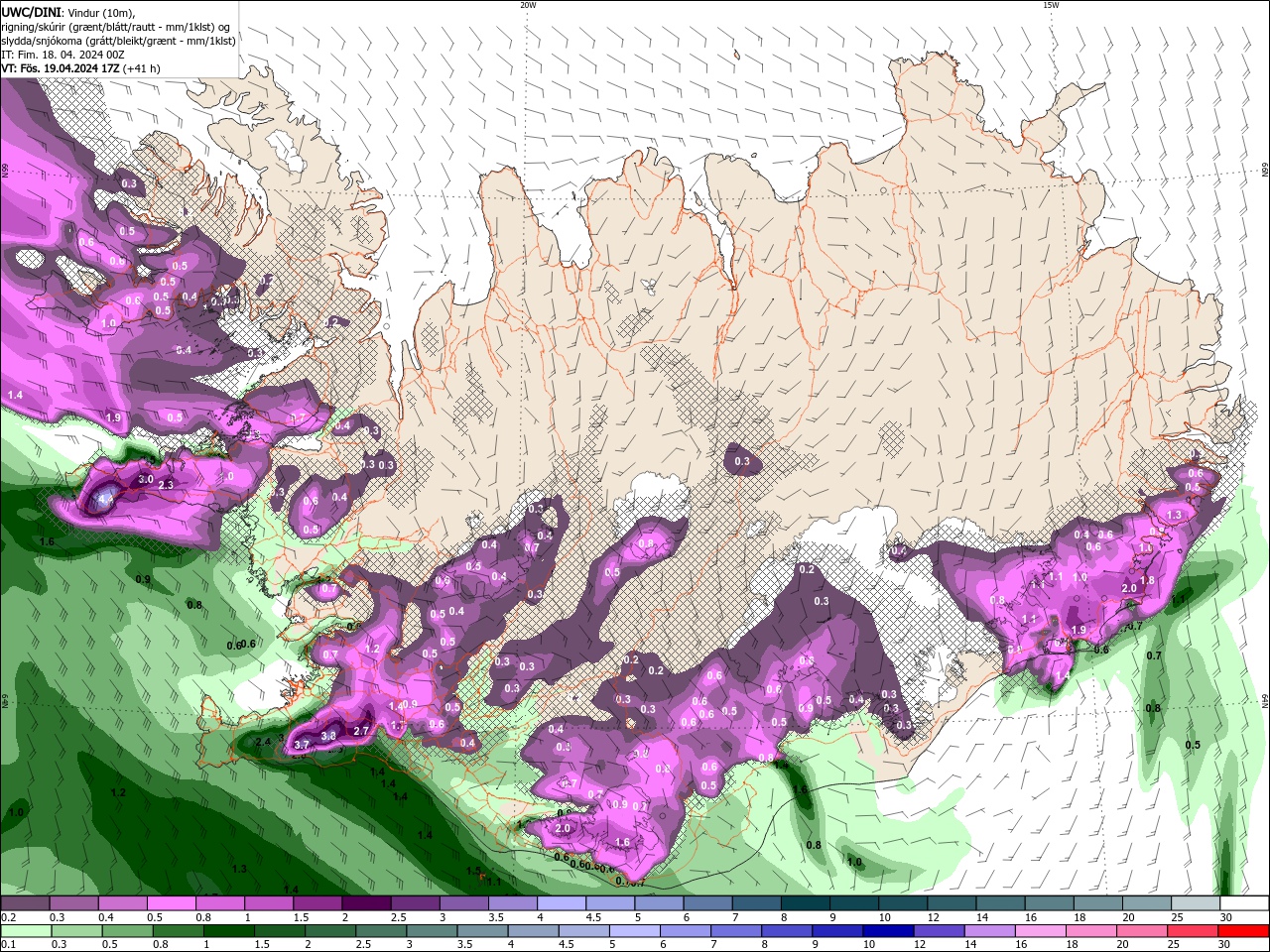Click the rain scale swatch starting at 3
Viewport: 1270px width, 952px height.
(x=432, y=931)
